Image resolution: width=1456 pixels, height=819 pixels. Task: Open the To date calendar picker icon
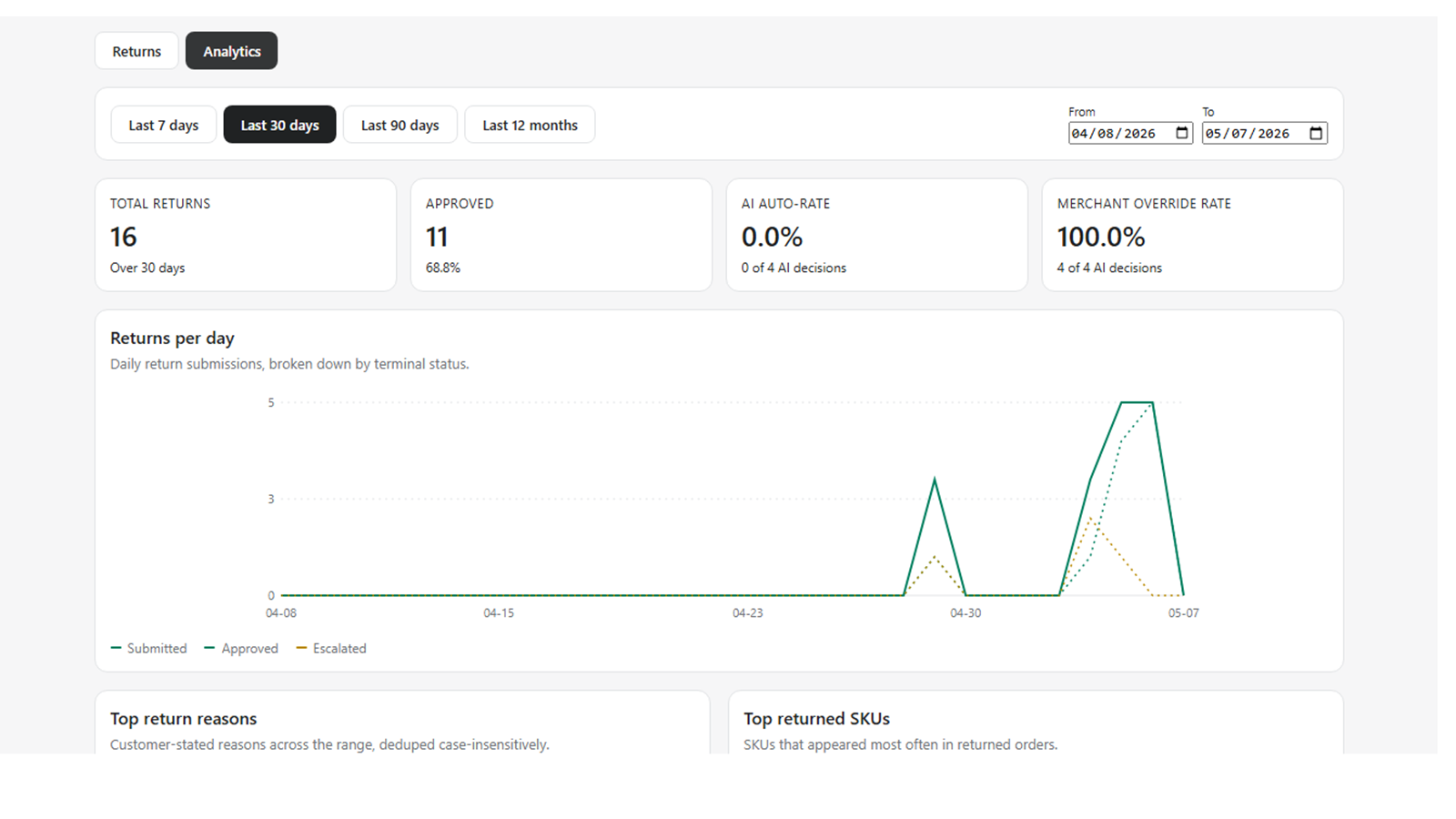pos(1316,133)
